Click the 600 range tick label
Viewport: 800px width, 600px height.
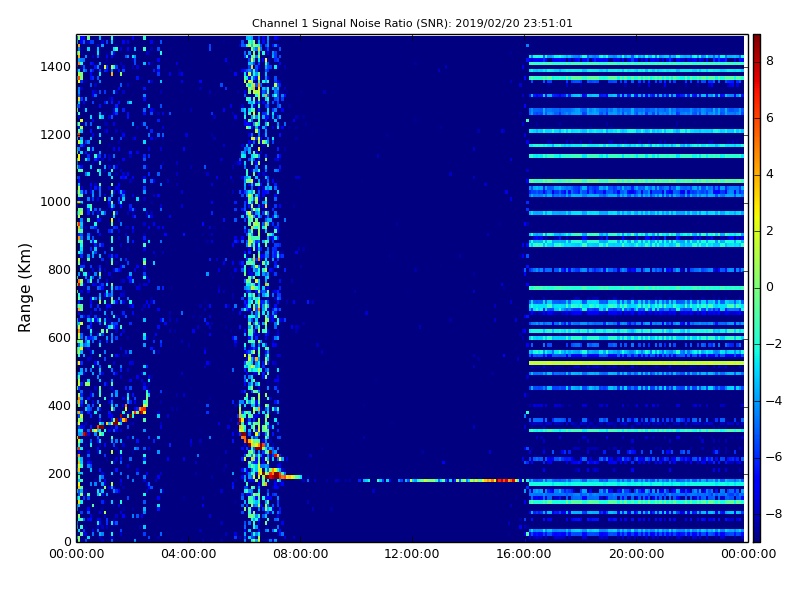59,338
